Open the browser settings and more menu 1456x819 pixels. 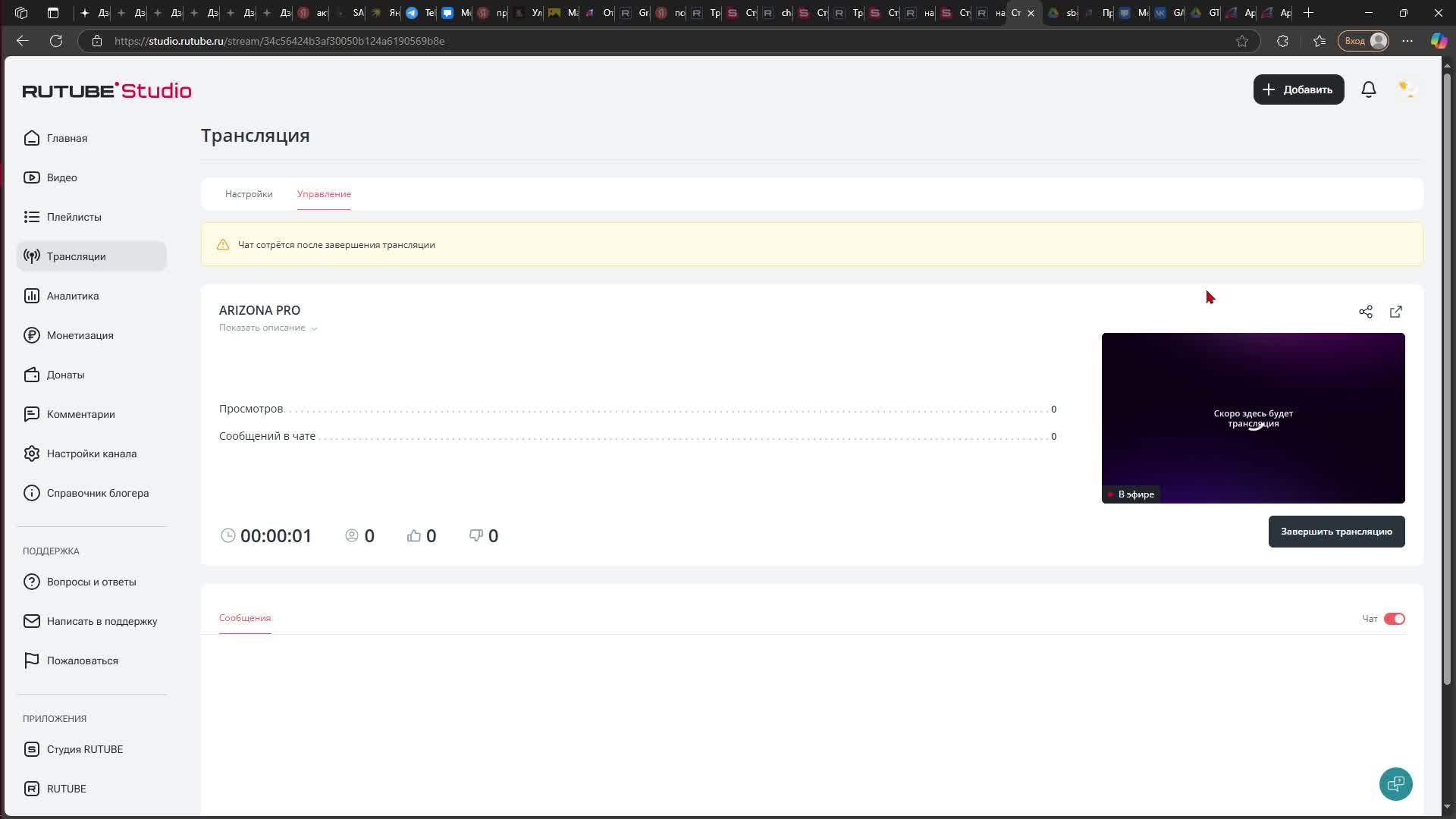click(1407, 41)
